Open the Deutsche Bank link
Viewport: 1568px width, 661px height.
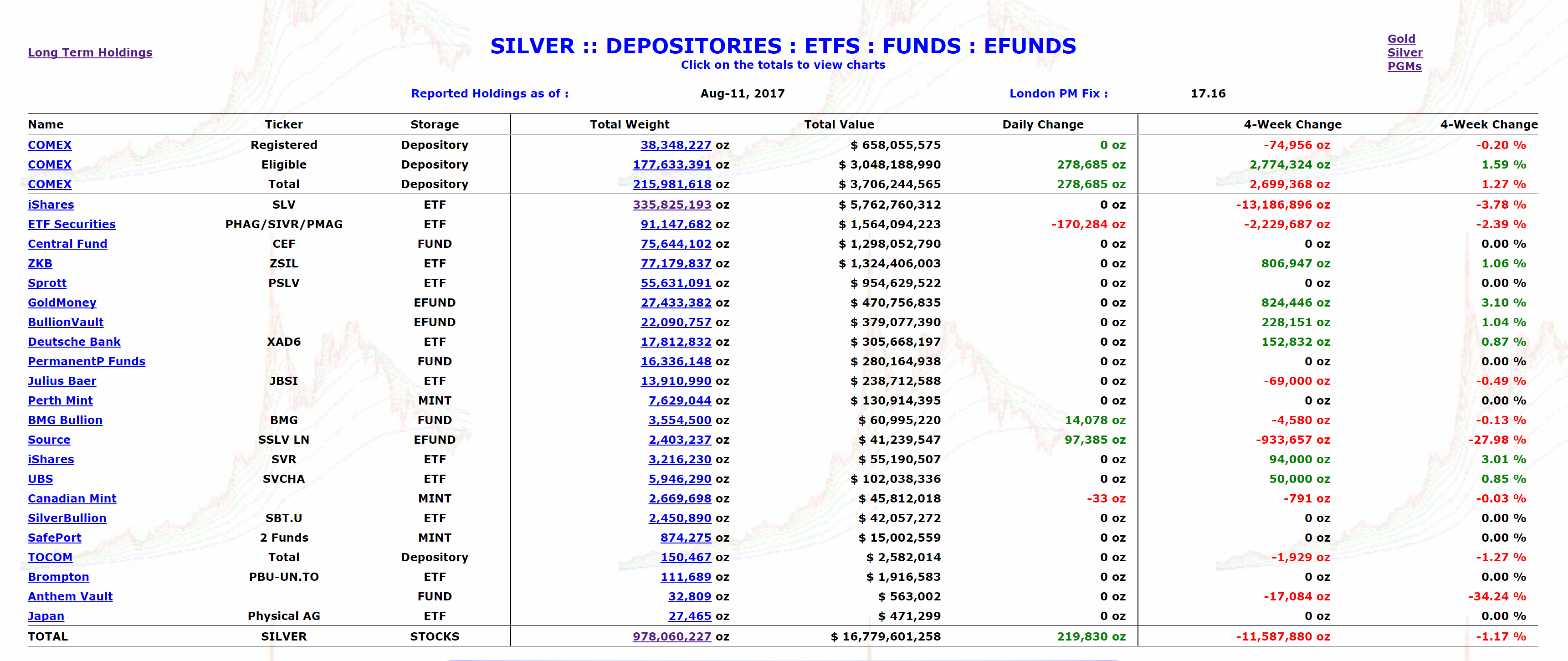74,342
